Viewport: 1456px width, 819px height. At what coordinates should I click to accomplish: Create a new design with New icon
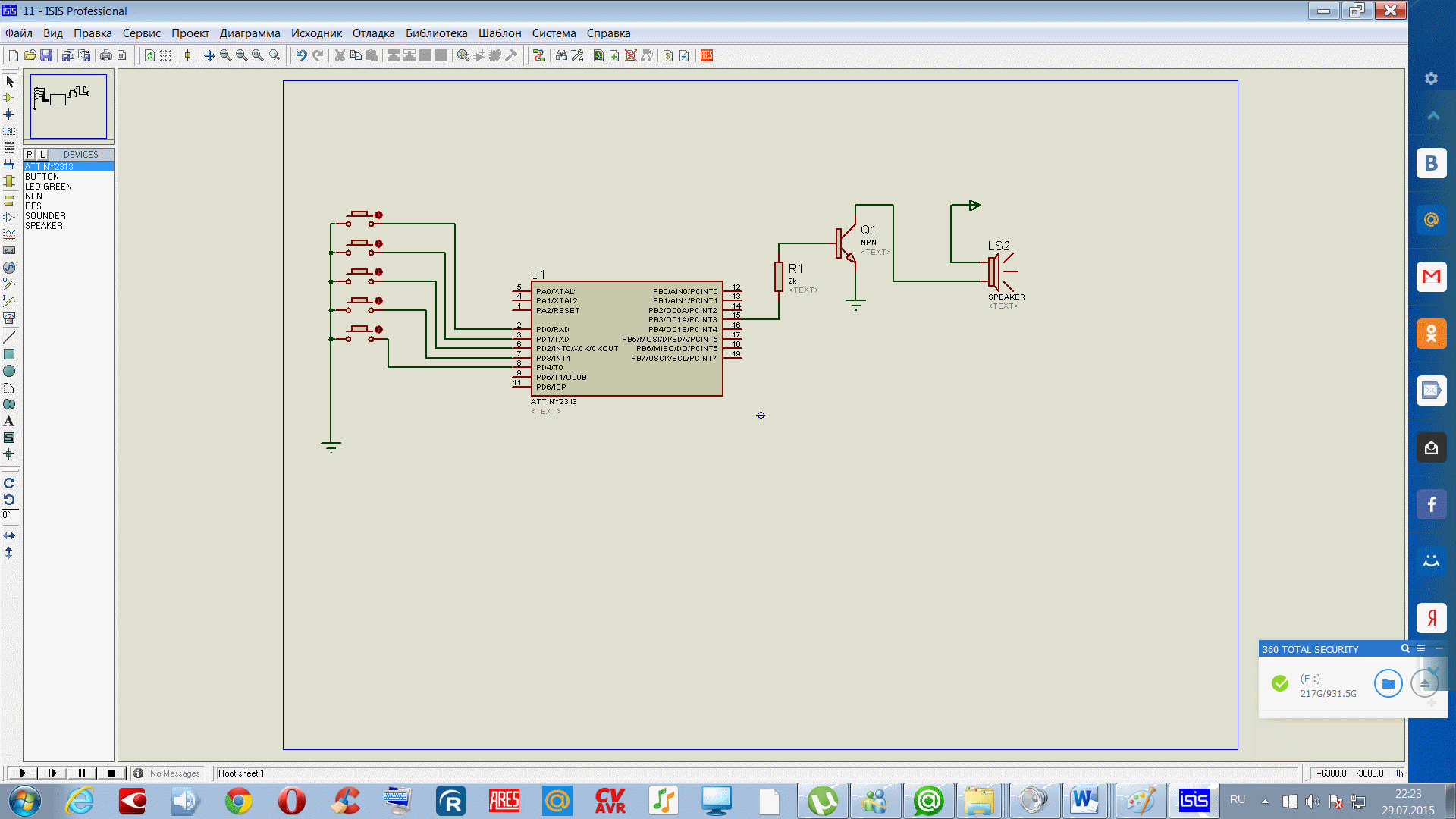13,55
